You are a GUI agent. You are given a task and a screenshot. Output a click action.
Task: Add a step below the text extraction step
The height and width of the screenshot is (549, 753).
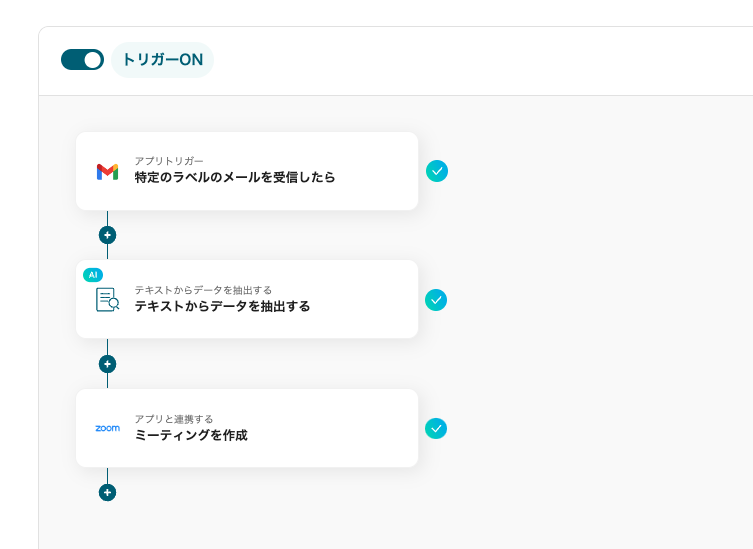click(x=107, y=364)
